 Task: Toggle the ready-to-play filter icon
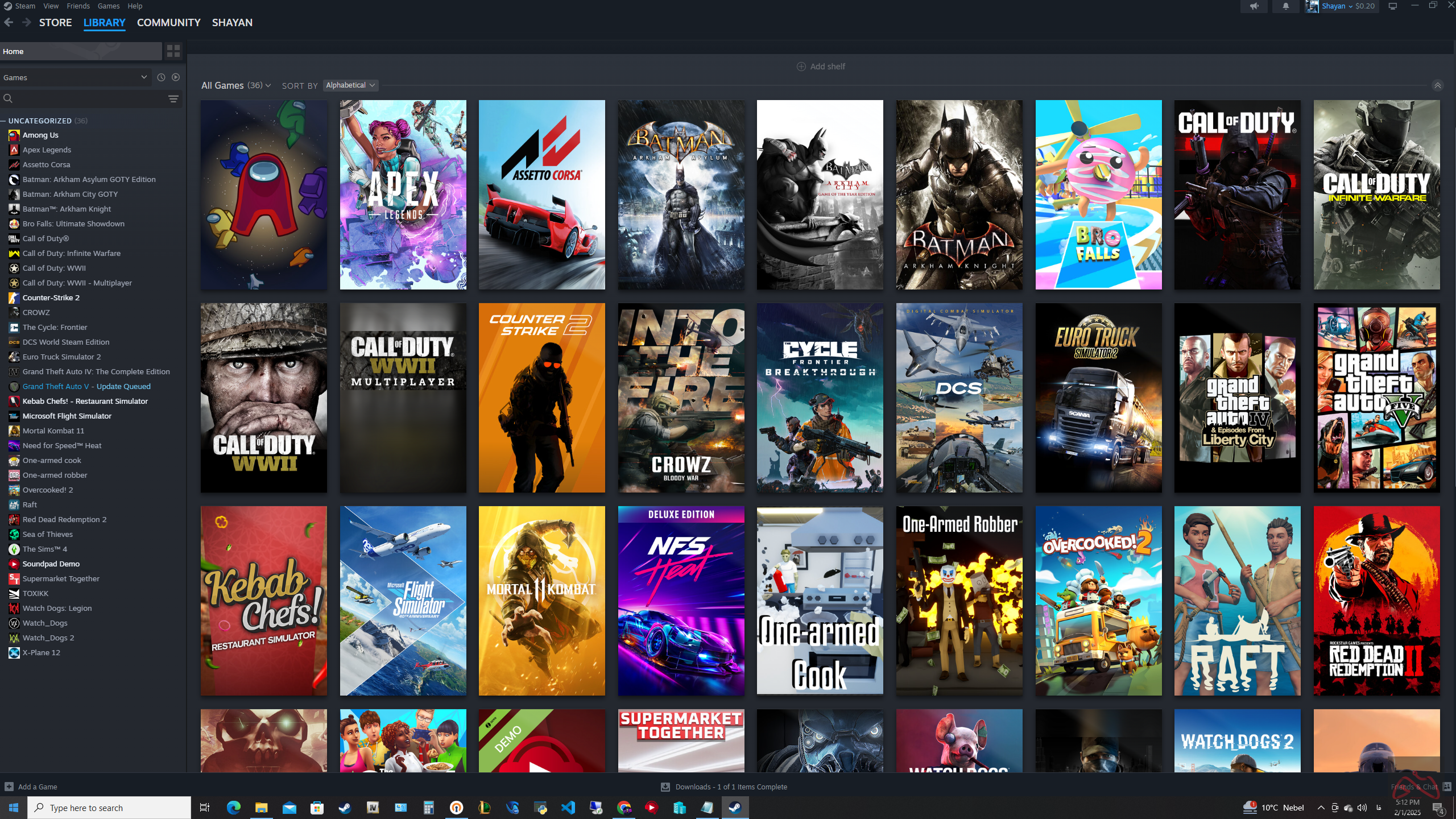(x=176, y=77)
